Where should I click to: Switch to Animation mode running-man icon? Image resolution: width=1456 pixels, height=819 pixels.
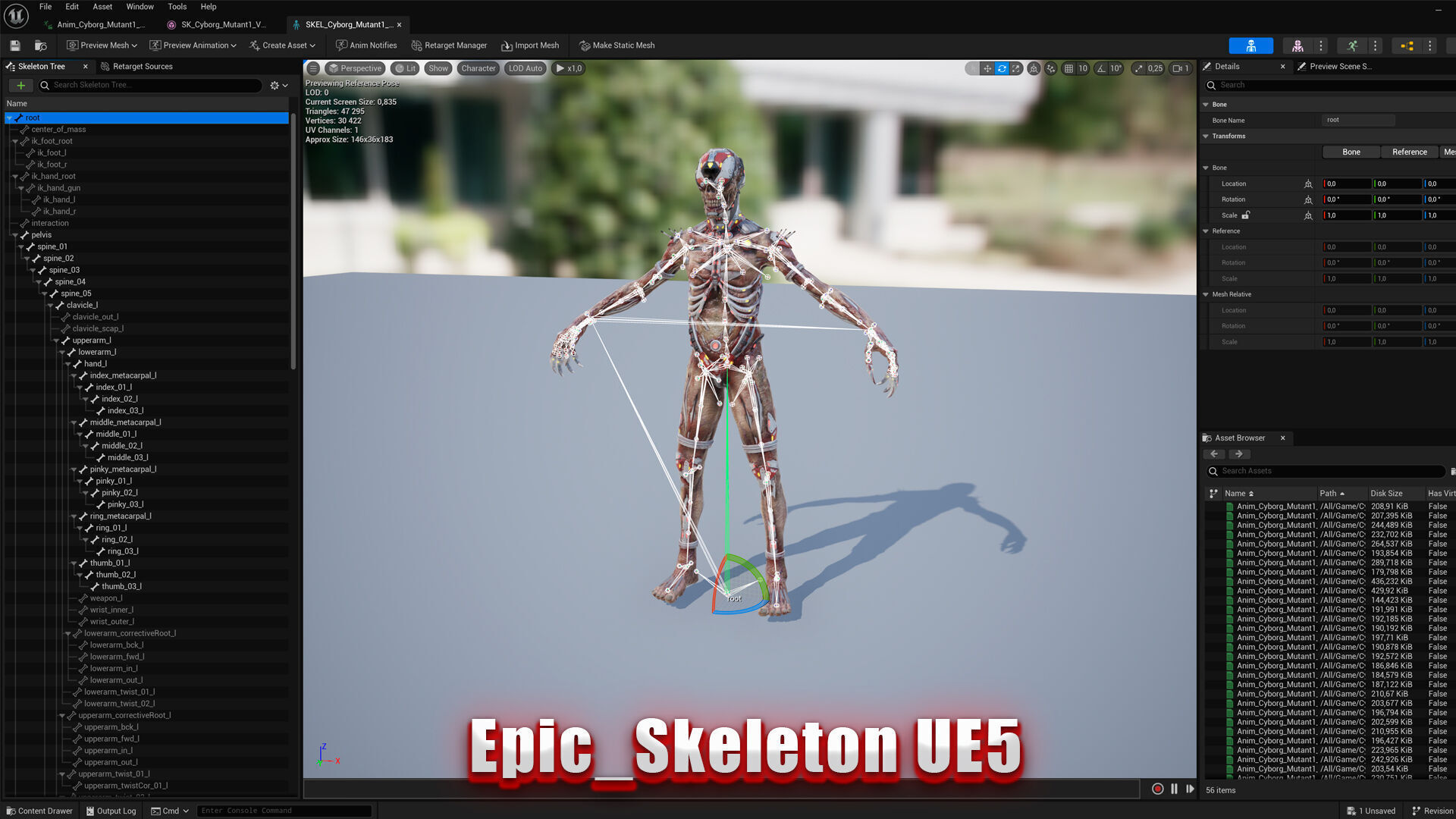point(1352,45)
